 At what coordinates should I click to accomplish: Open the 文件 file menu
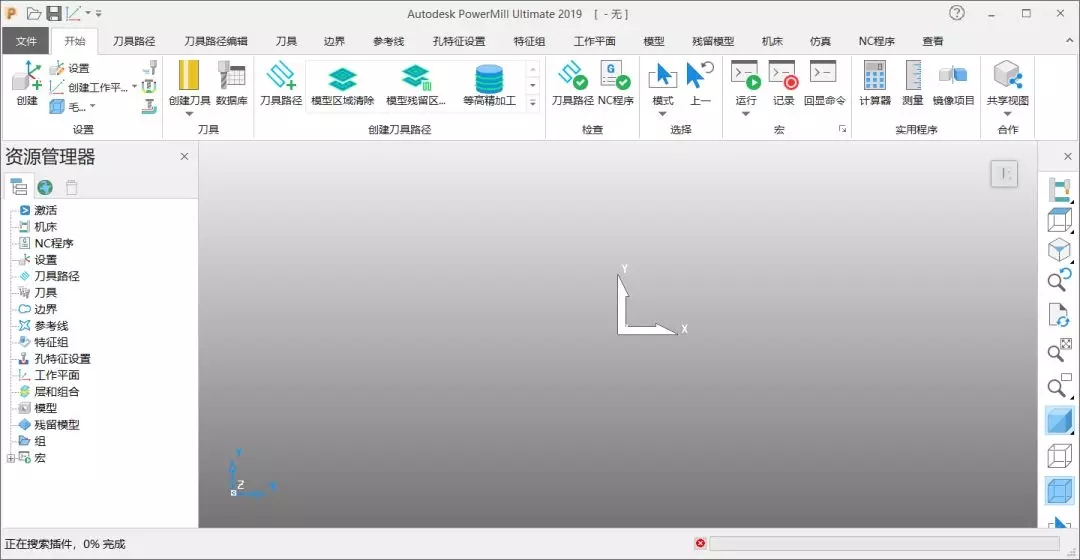26,41
